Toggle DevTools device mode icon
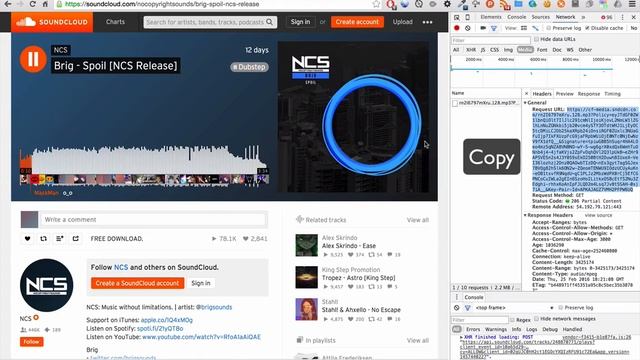Viewport: 640px width, 360px height. pyautogui.click(x=468, y=18)
